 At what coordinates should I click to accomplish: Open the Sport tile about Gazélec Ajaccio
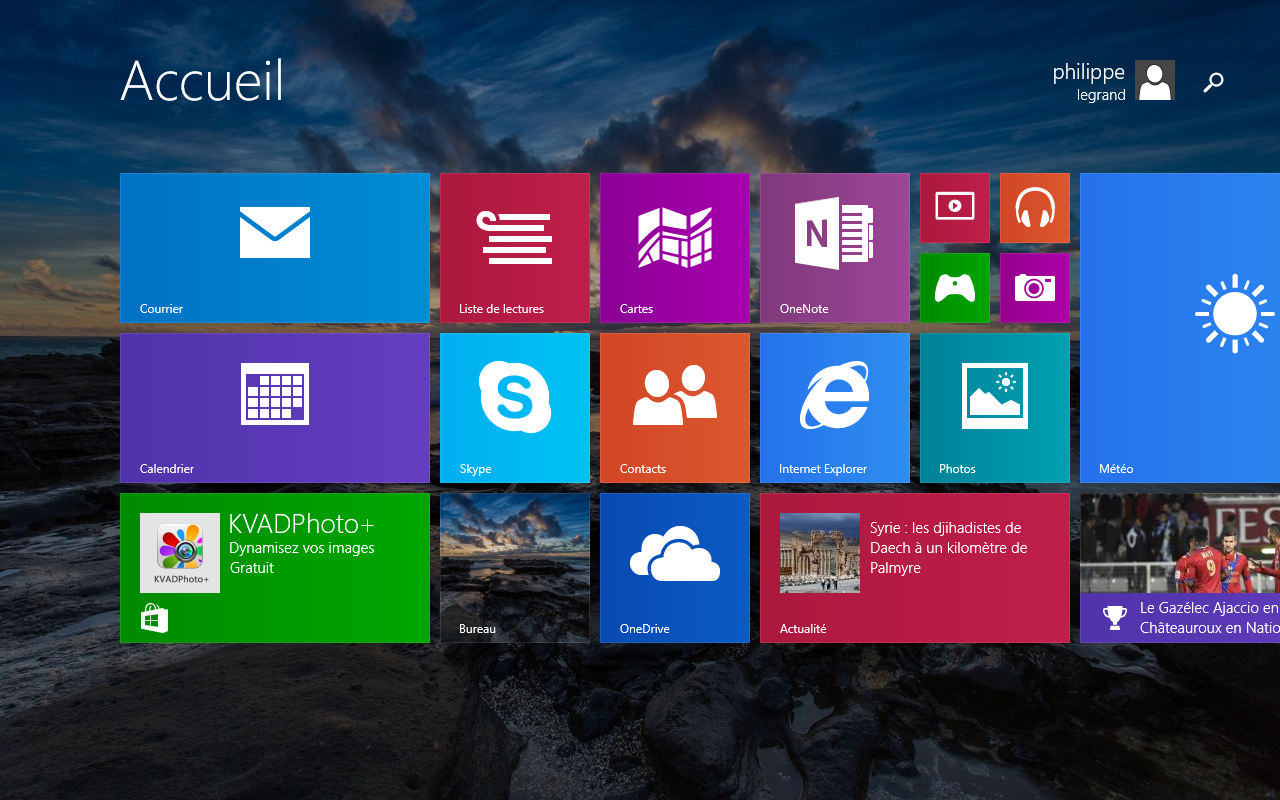pos(1180,568)
